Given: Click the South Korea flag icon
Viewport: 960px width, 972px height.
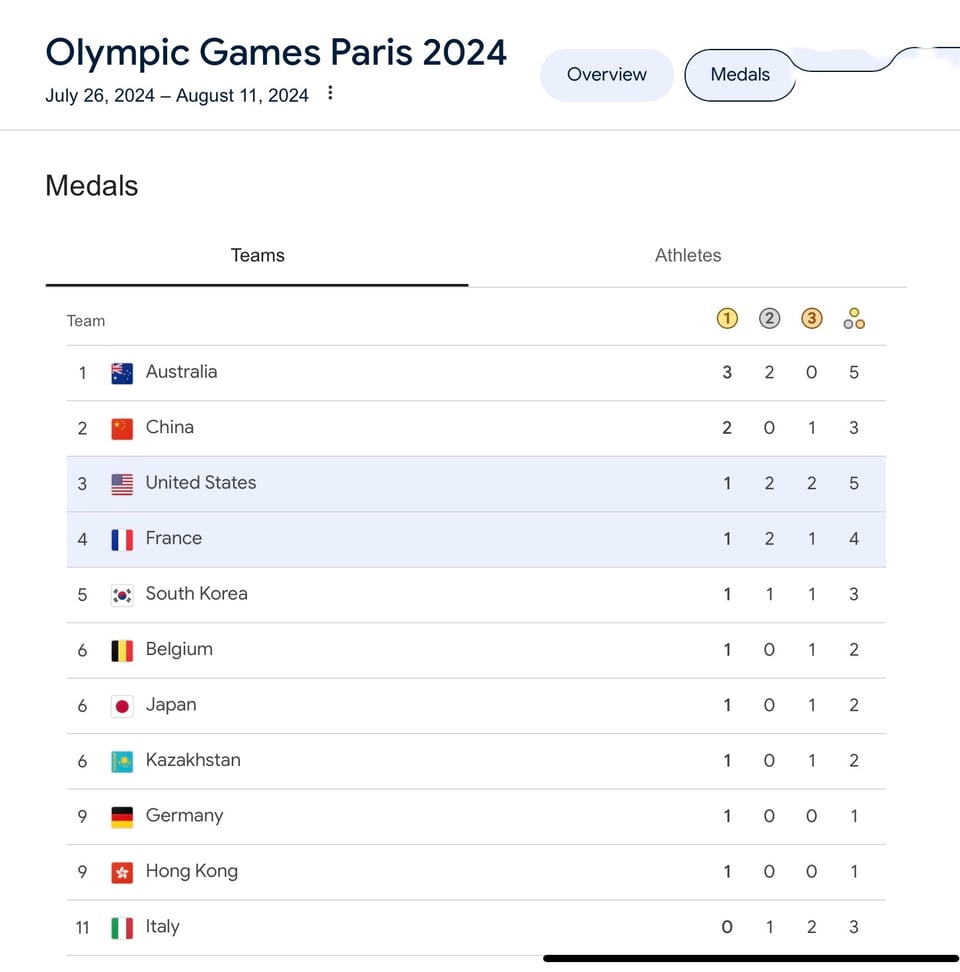Looking at the screenshot, I should coord(122,595).
